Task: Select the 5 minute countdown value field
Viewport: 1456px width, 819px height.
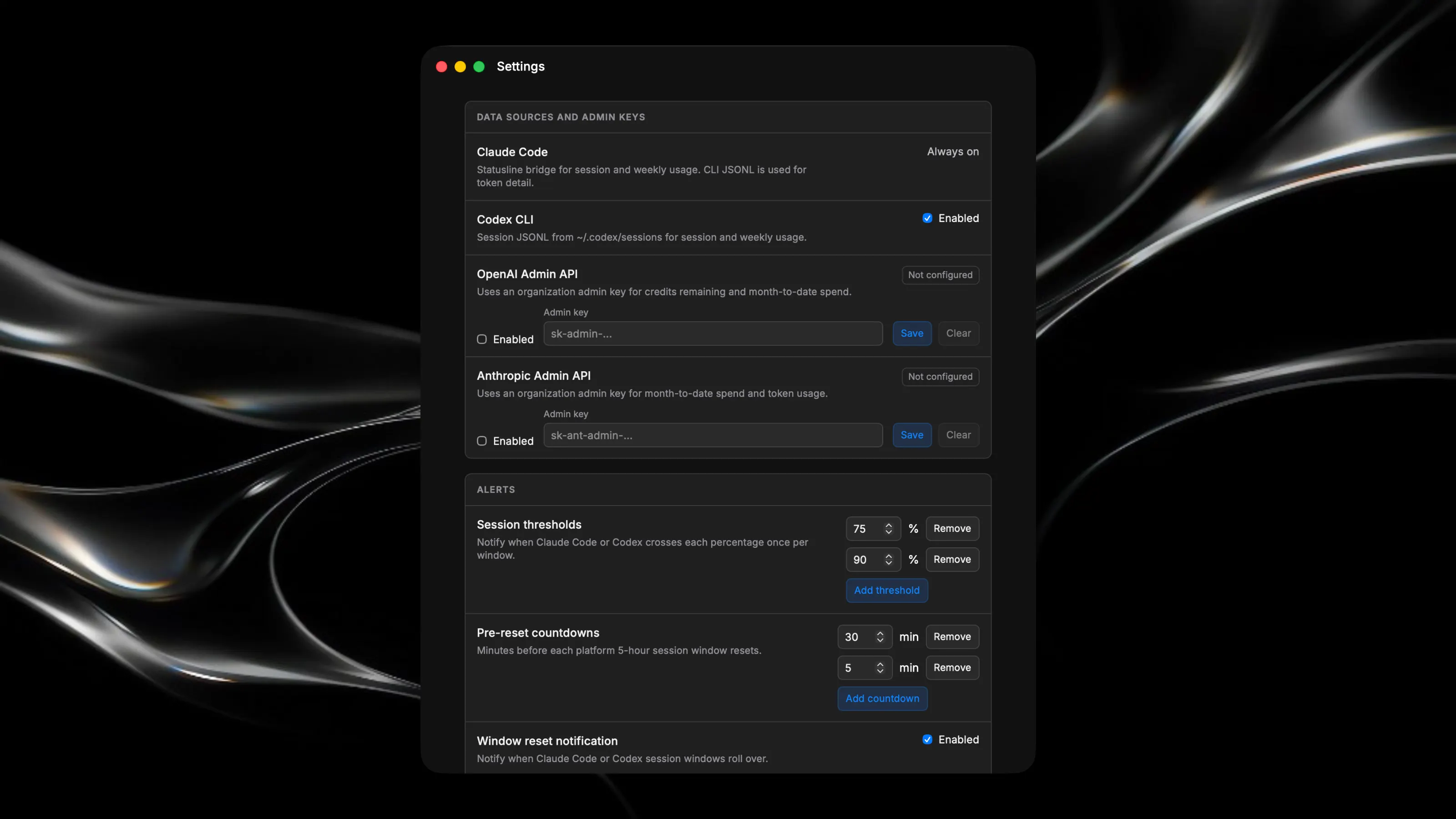Action: 865,668
